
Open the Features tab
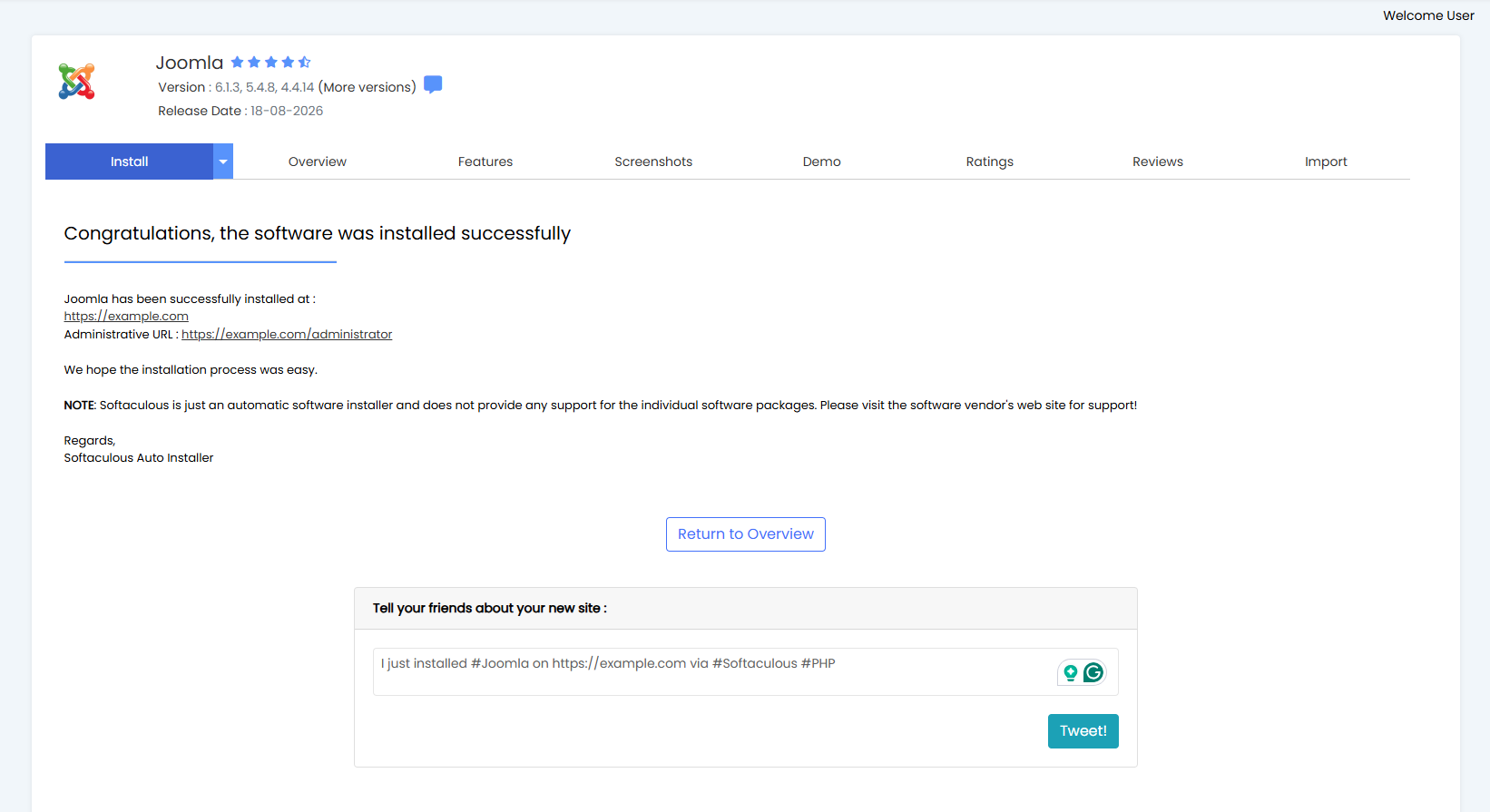coord(485,161)
